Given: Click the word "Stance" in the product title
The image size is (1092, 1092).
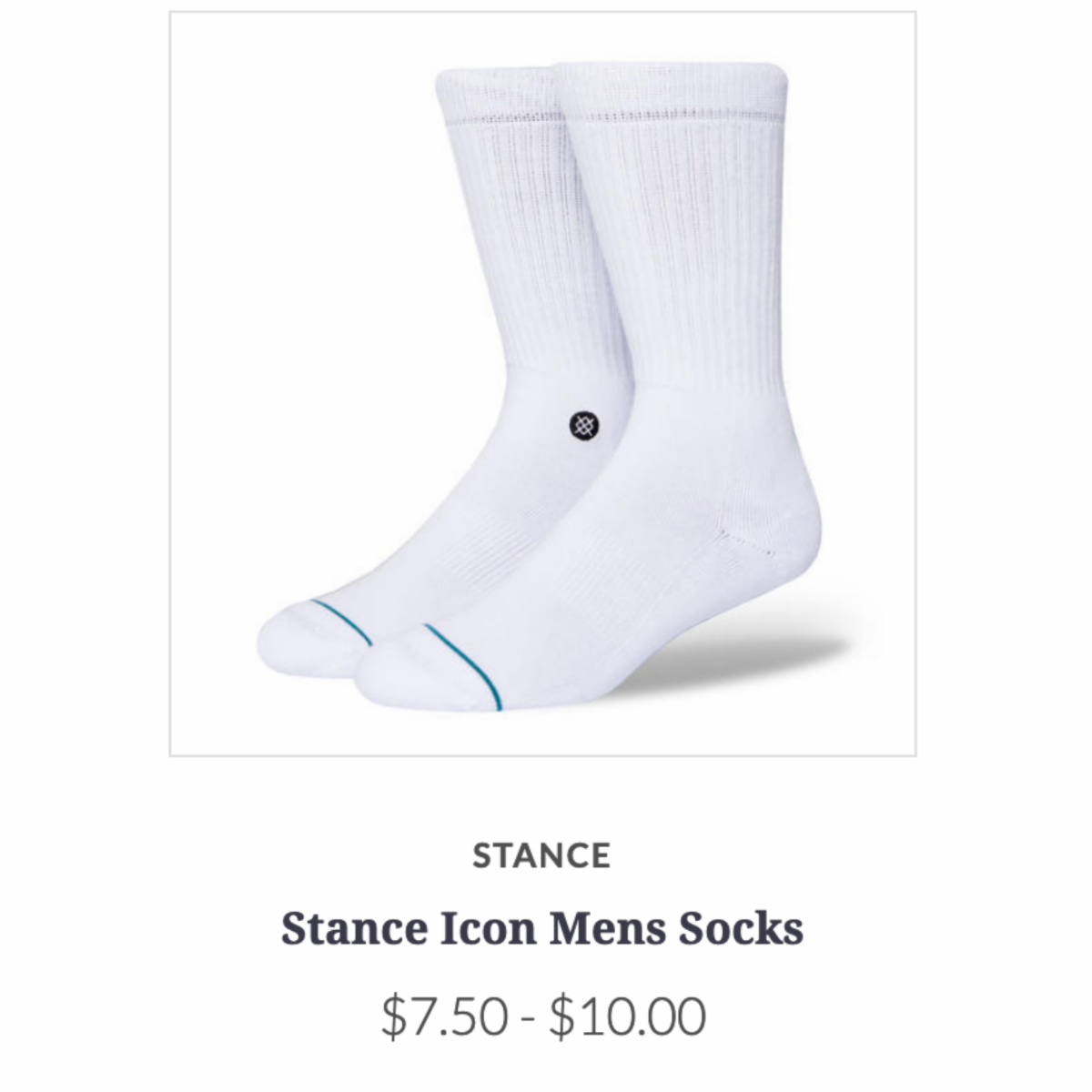Looking at the screenshot, I should (x=354, y=929).
